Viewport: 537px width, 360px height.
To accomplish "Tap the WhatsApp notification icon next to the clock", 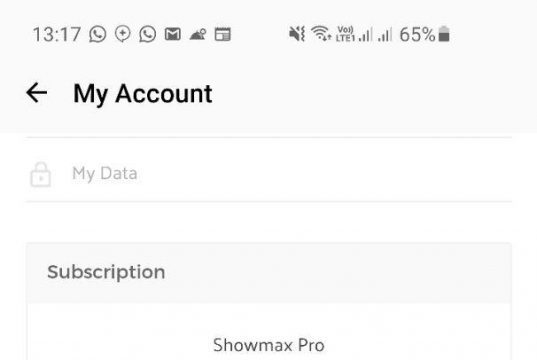I will point(98,34).
